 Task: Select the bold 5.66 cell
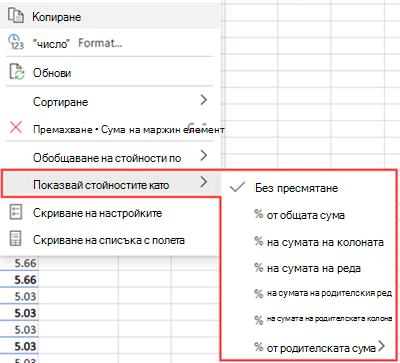19,279
